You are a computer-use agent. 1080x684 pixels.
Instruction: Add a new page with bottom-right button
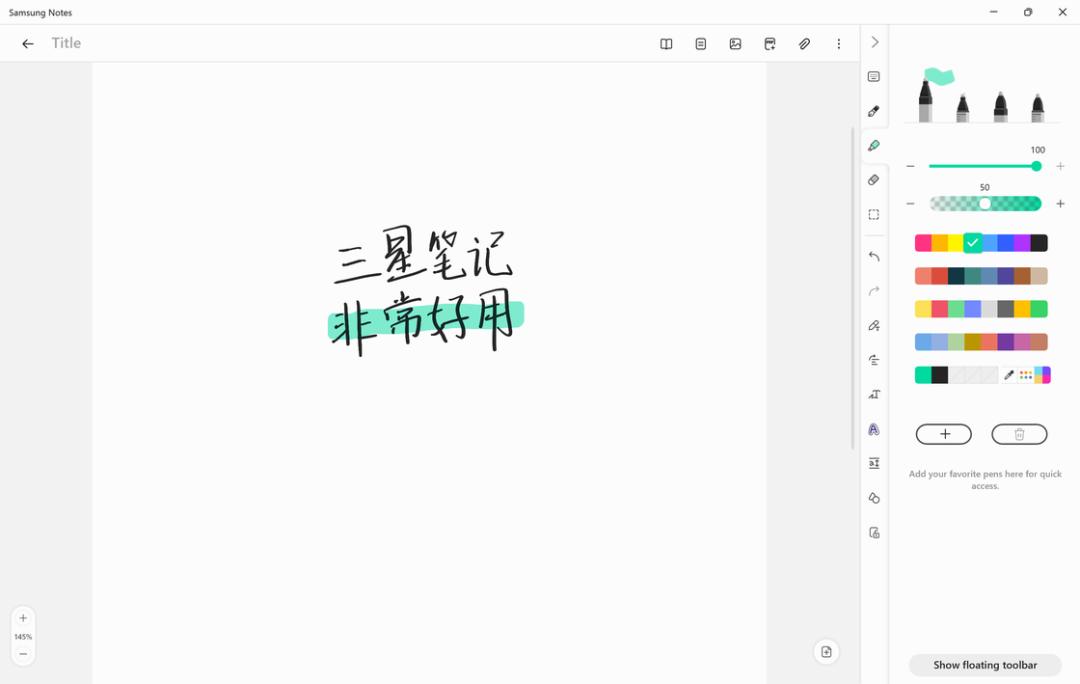click(826, 652)
